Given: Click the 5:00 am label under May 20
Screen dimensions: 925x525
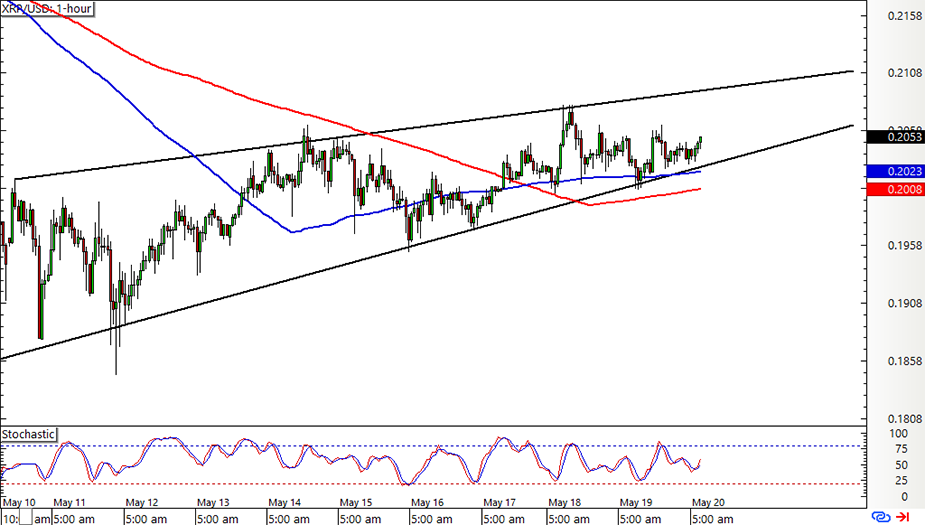Looking at the screenshot, I should pos(713,519).
